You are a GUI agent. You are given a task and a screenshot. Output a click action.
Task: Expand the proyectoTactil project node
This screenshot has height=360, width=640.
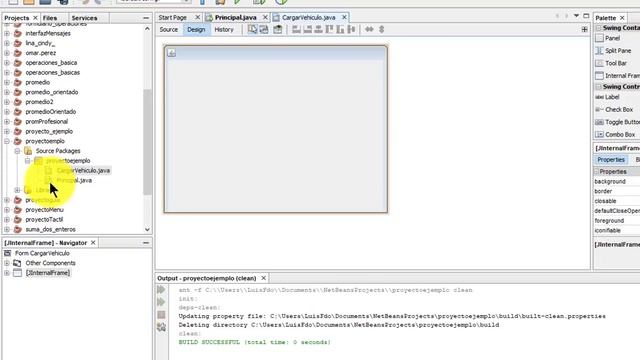point(7,220)
